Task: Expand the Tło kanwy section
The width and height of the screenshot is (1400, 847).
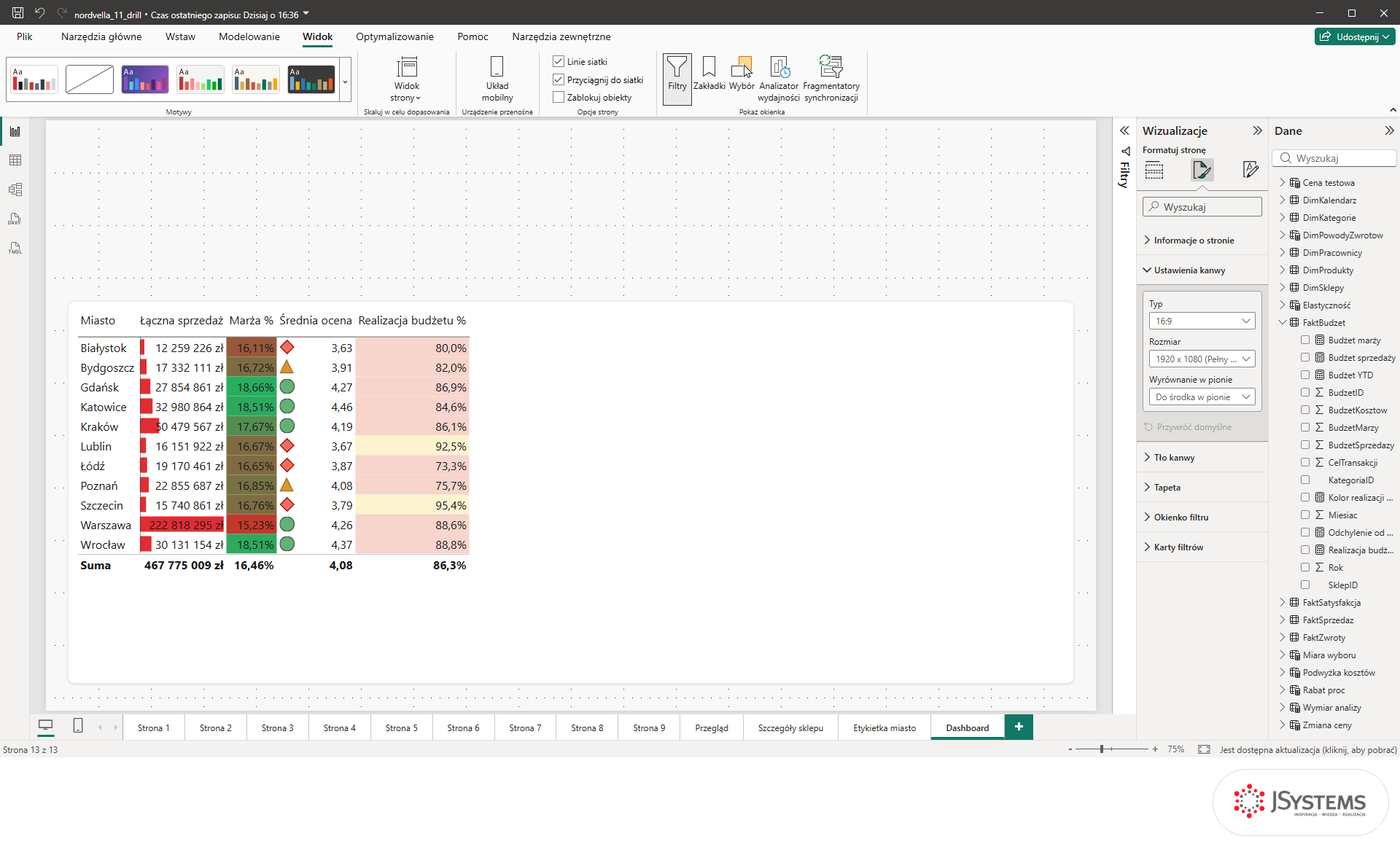Action: click(x=1203, y=458)
